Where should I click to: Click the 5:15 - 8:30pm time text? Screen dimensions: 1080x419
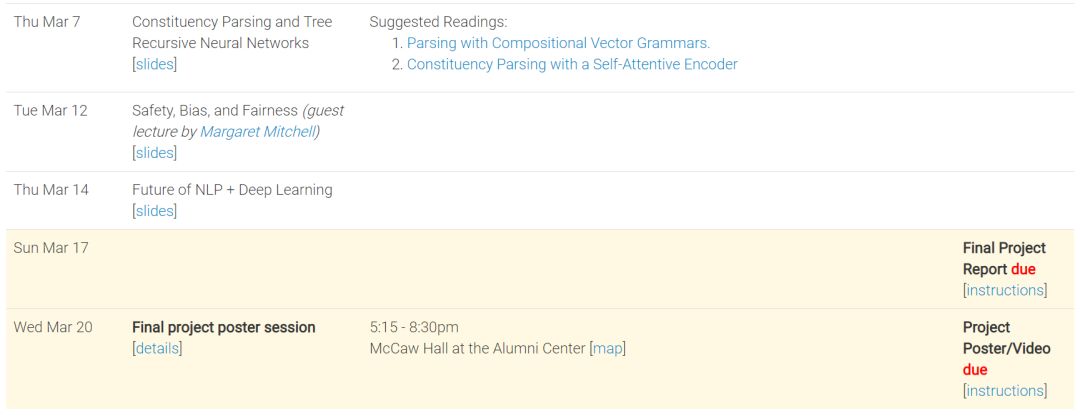(414, 327)
